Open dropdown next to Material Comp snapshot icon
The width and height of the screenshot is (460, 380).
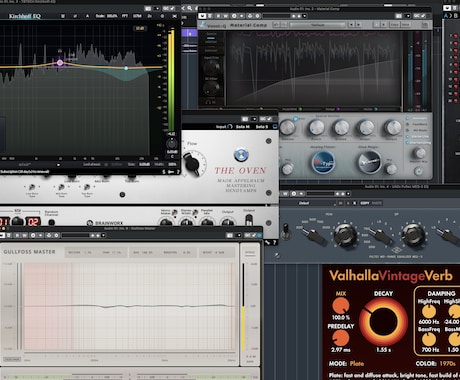408,16
